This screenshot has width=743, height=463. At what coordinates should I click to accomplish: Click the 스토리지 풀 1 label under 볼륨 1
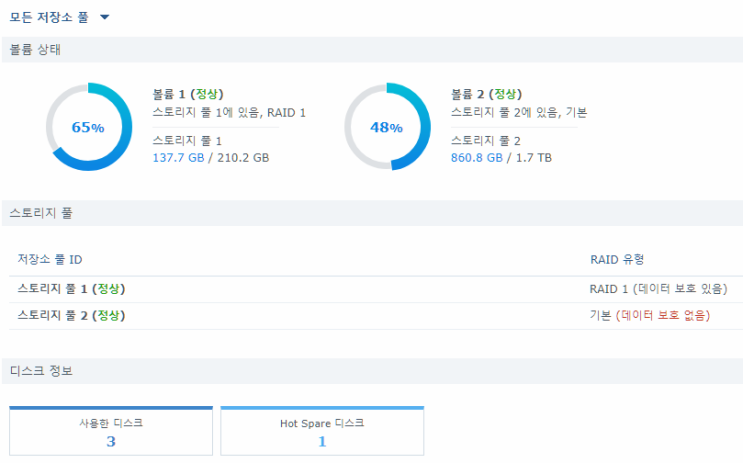pyautogui.click(x=187, y=141)
